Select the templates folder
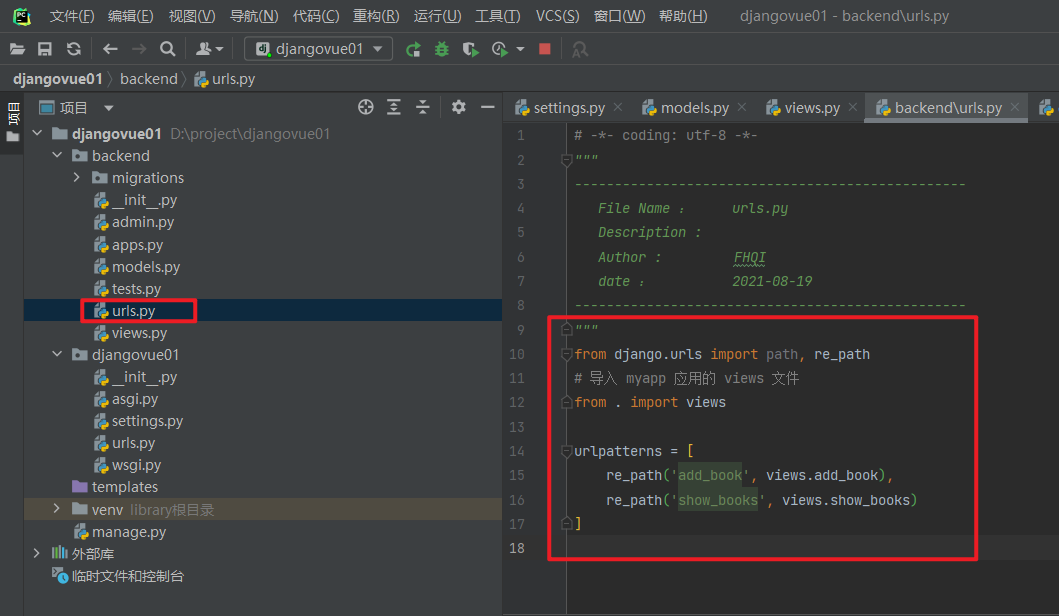The height and width of the screenshot is (616, 1059). (115, 487)
